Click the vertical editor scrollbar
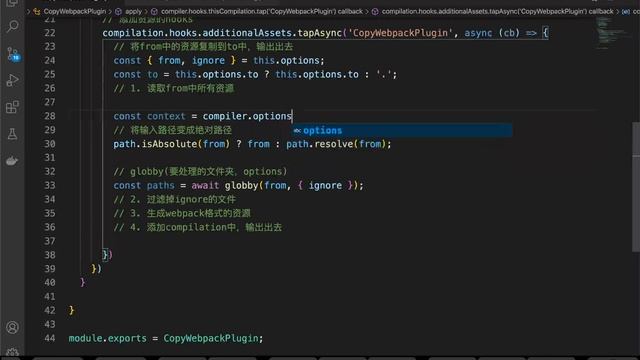The image size is (640, 360). click(636, 187)
